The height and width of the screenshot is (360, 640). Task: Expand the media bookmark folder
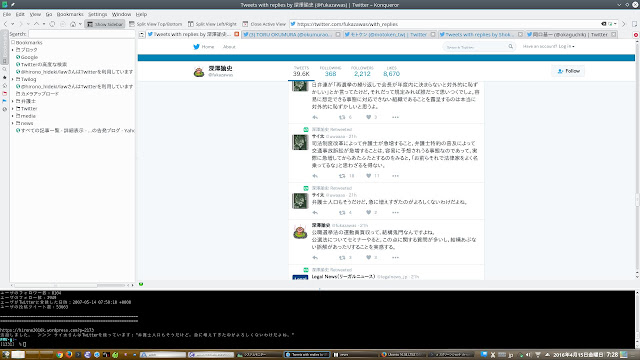pyautogui.click(x=13, y=116)
